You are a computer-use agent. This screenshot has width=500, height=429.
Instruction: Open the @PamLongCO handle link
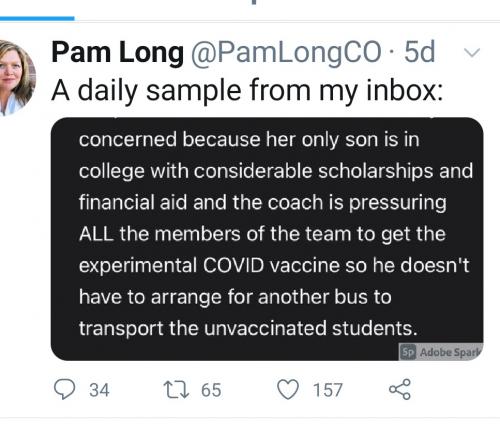(286, 53)
